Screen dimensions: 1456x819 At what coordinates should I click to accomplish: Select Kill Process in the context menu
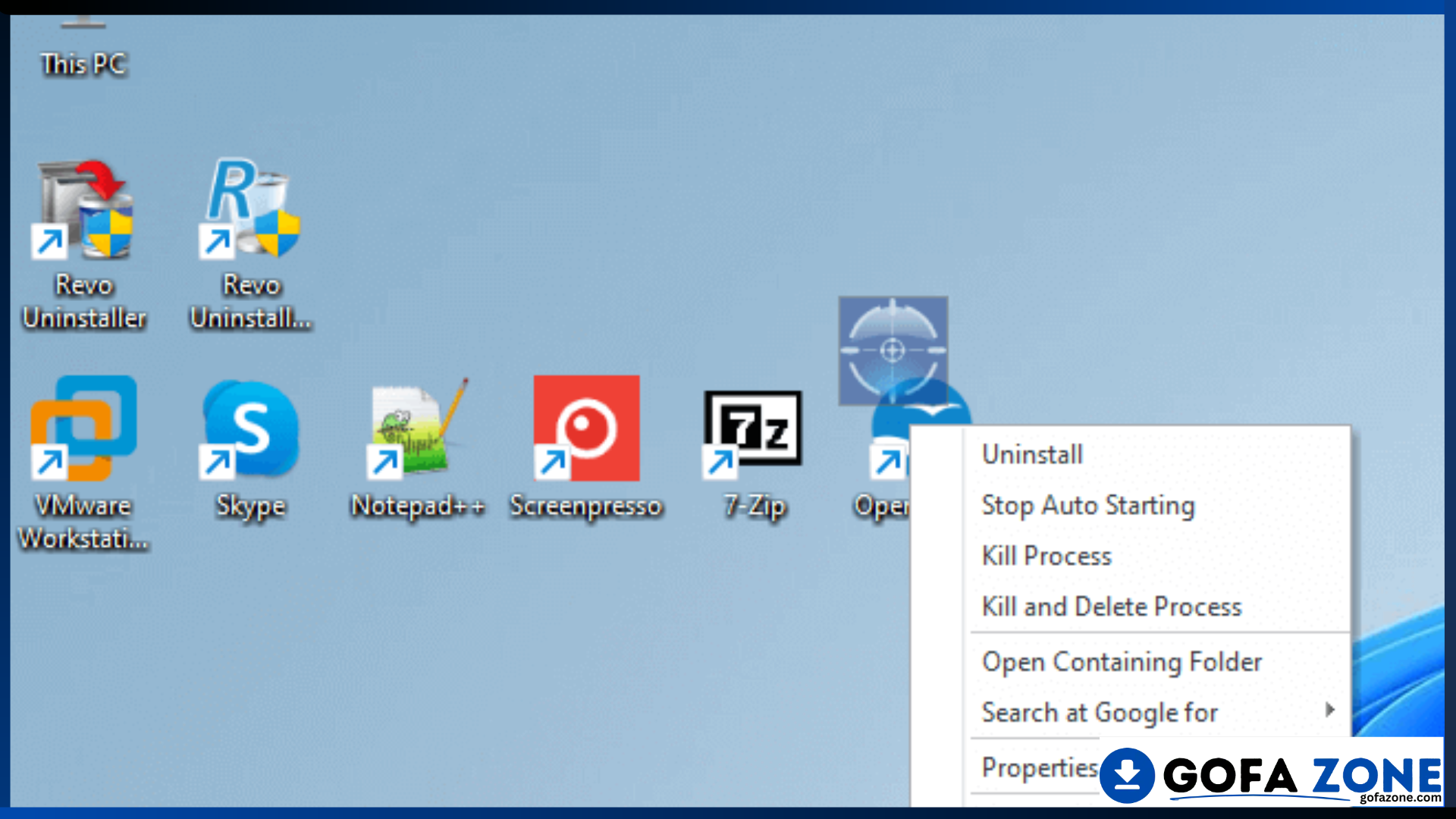[x=1130, y=556]
